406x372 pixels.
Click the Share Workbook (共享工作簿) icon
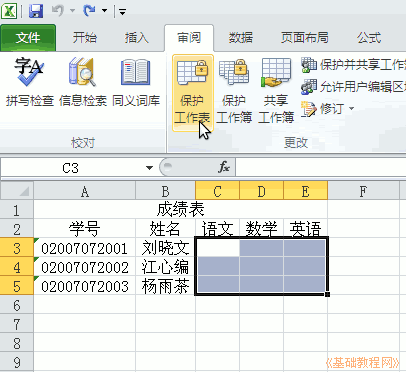coord(276,91)
